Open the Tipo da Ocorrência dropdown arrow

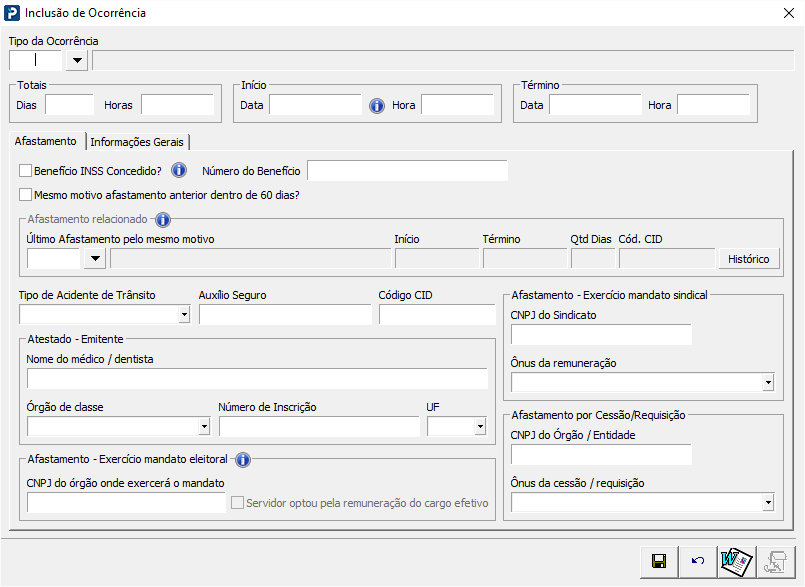click(77, 60)
